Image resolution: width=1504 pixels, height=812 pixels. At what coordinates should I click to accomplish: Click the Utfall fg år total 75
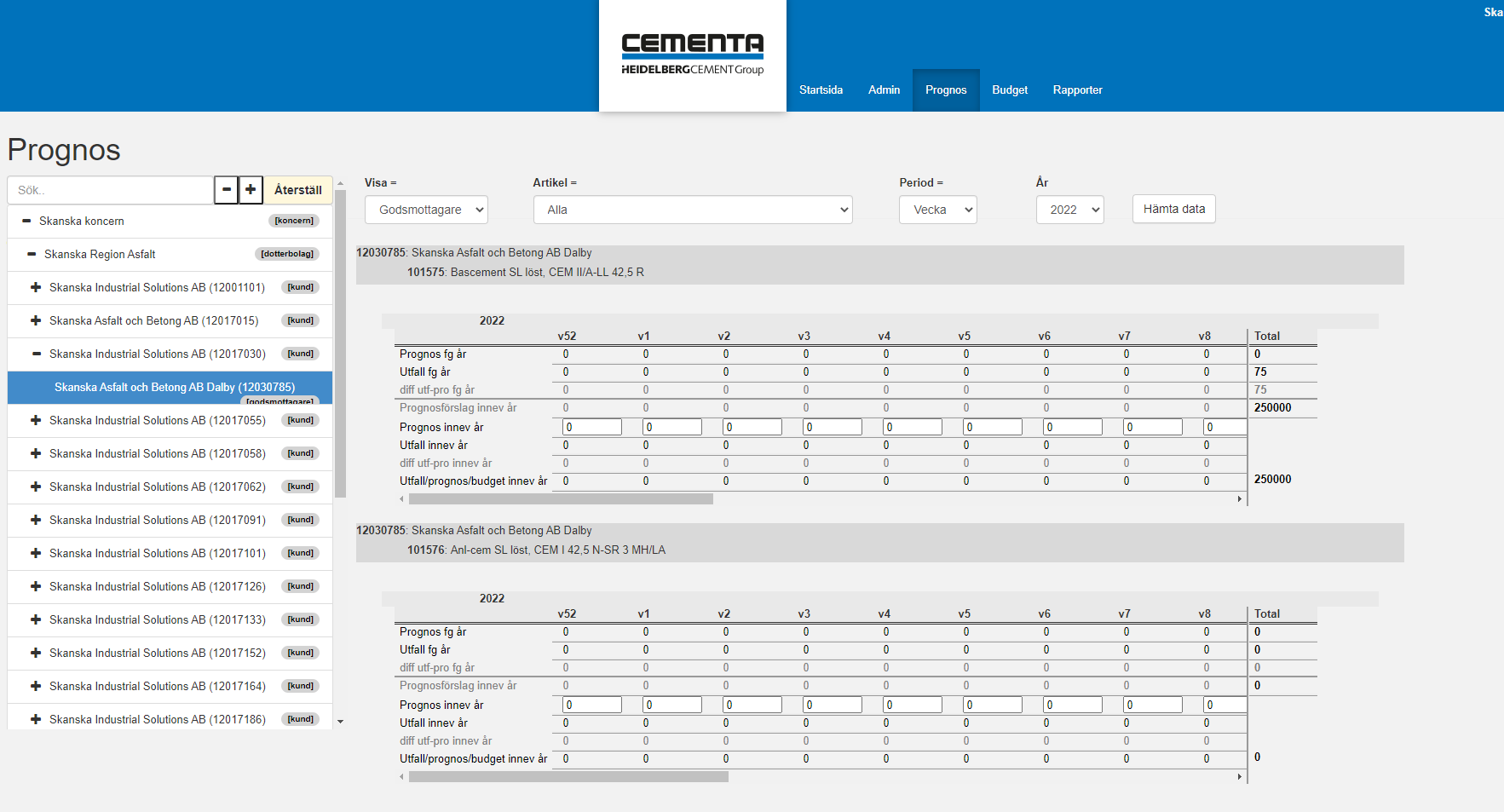(1260, 371)
